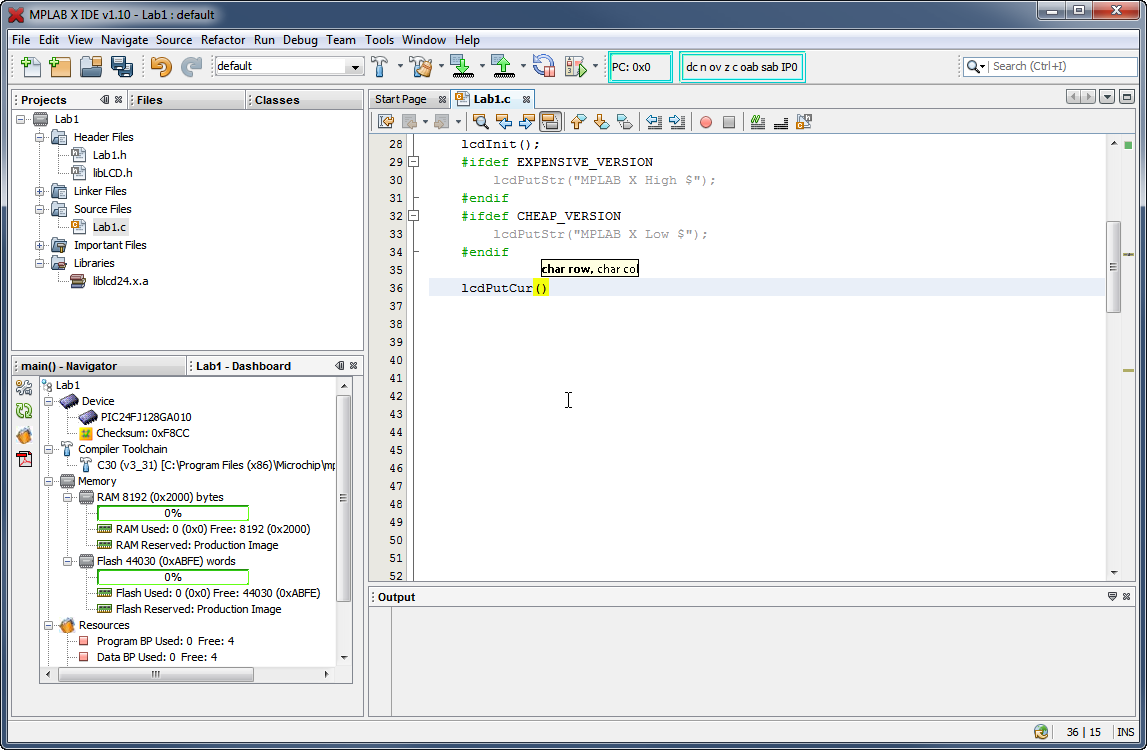This screenshot has width=1147, height=750.
Task: Open the Refactor menu
Action: [x=223, y=40]
